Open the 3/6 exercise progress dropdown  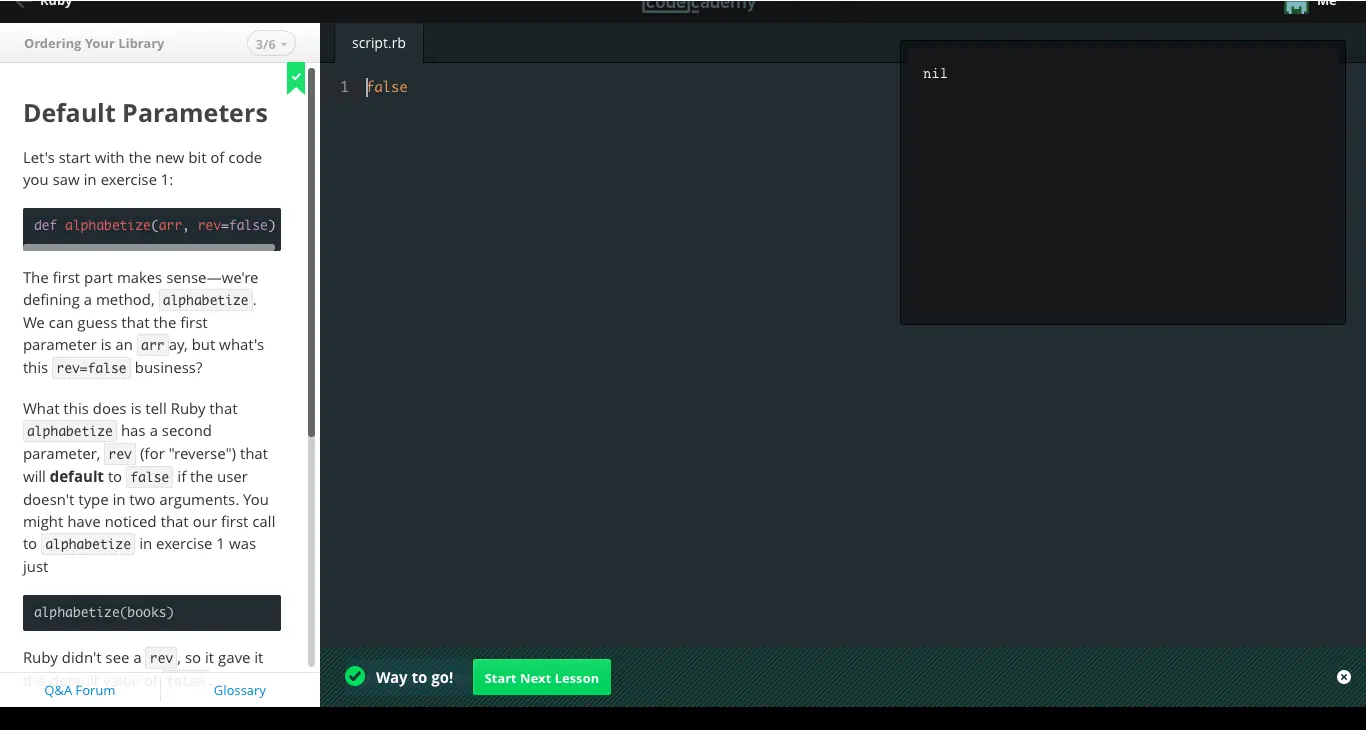[x=271, y=44]
